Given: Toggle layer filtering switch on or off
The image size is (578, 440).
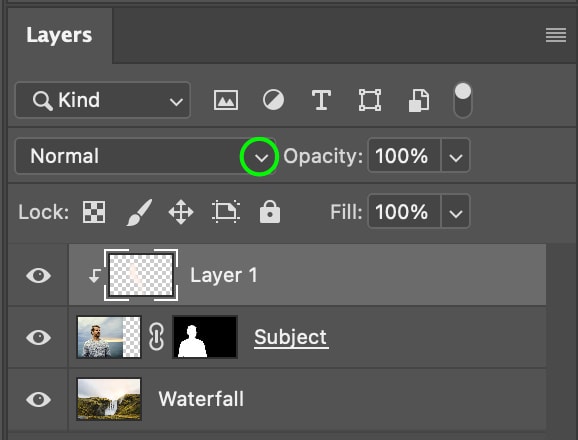Looking at the screenshot, I should click(463, 100).
